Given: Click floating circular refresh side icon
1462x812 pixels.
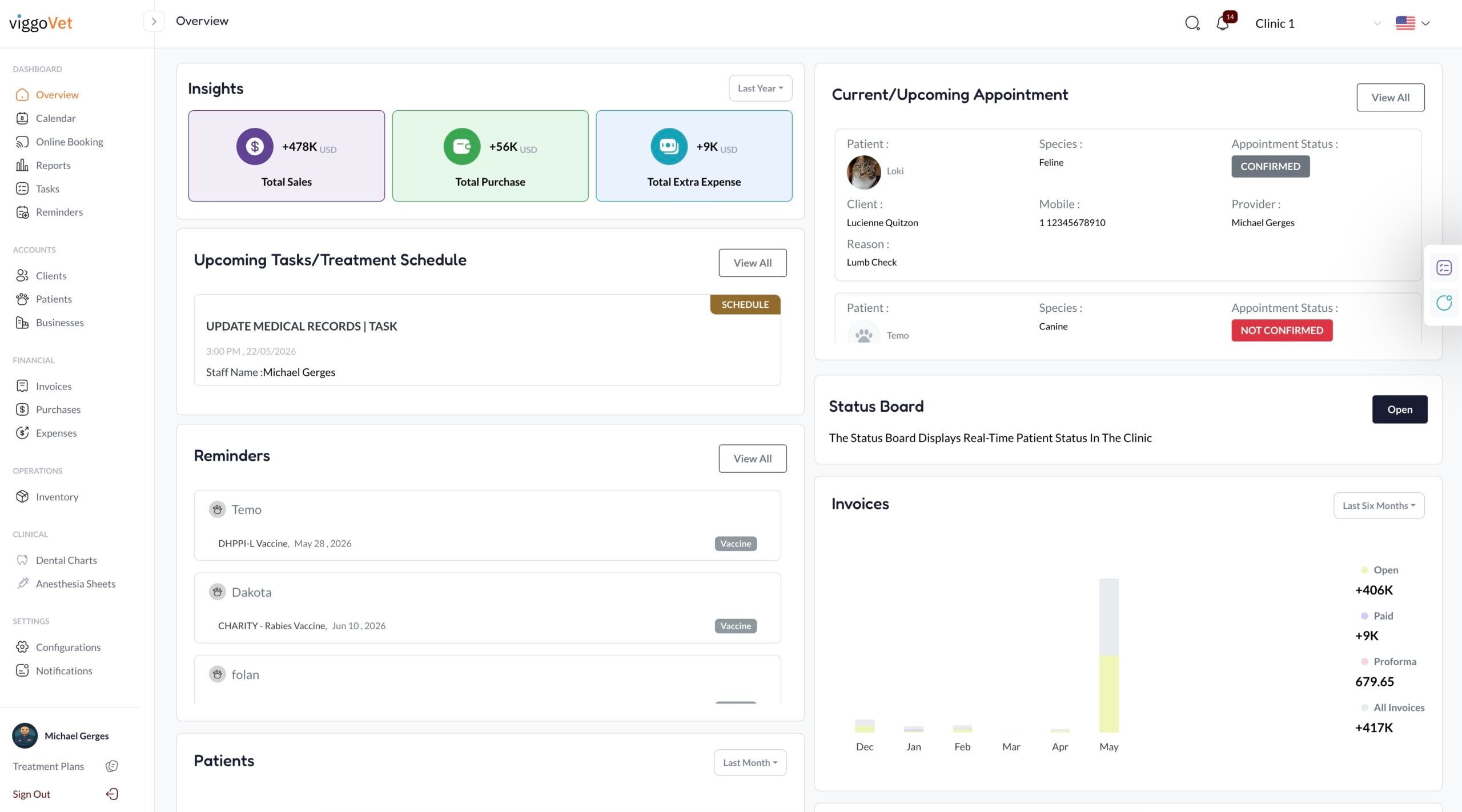Looking at the screenshot, I should (x=1444, y=303).
